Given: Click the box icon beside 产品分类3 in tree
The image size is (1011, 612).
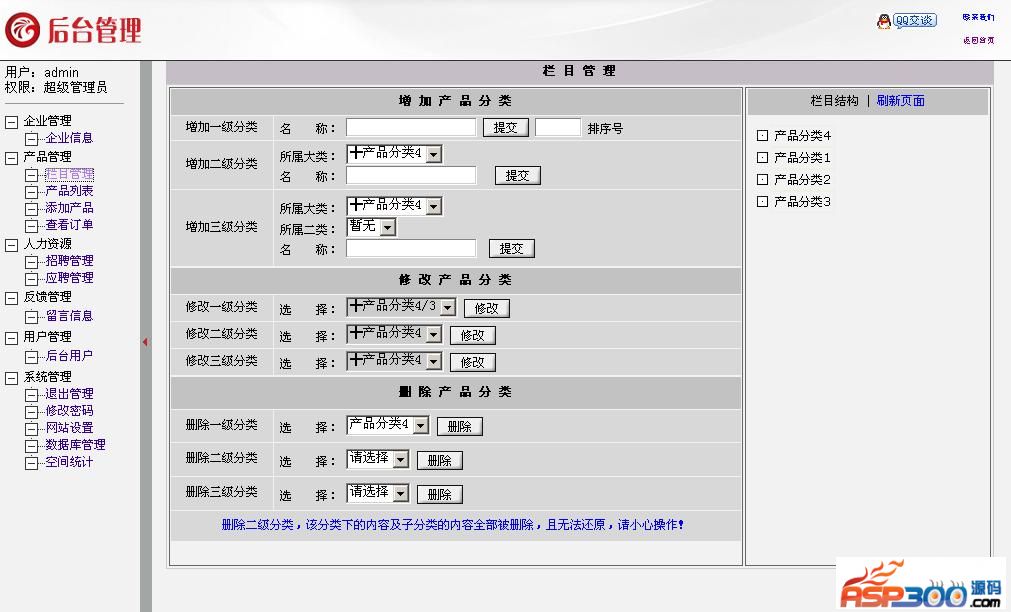Looking at the screenshot, I should [762, 202].
